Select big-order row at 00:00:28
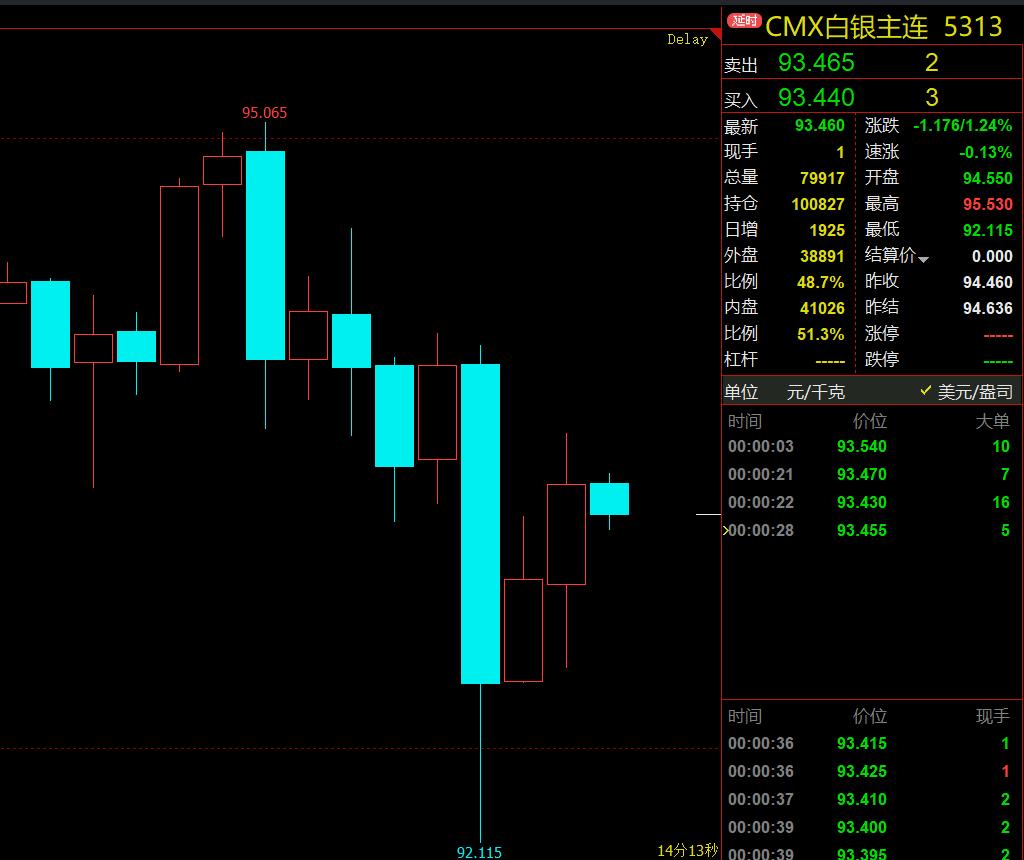This screenshot has width=1024, height=860. click(x=872, y=531)
